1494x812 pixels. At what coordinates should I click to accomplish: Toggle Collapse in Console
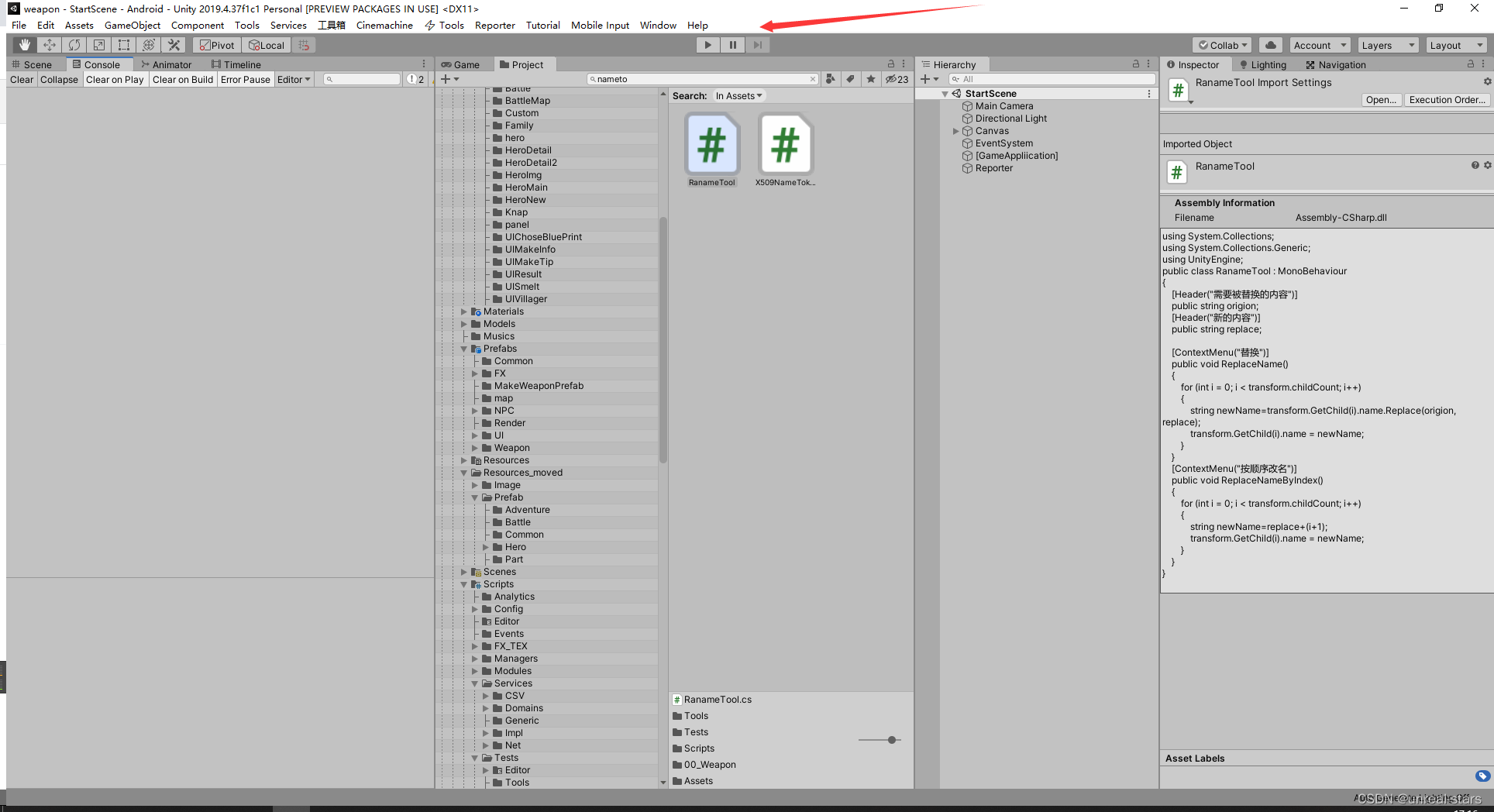[x=59, y=79]
